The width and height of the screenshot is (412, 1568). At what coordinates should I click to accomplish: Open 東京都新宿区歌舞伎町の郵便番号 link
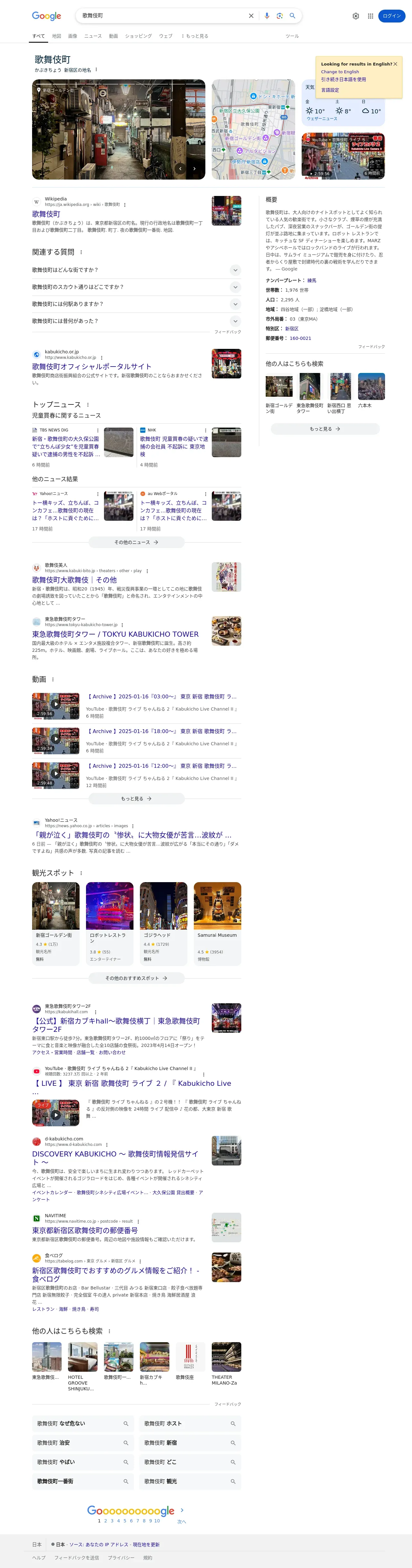pyautogui.click(x=85, y=1230)
